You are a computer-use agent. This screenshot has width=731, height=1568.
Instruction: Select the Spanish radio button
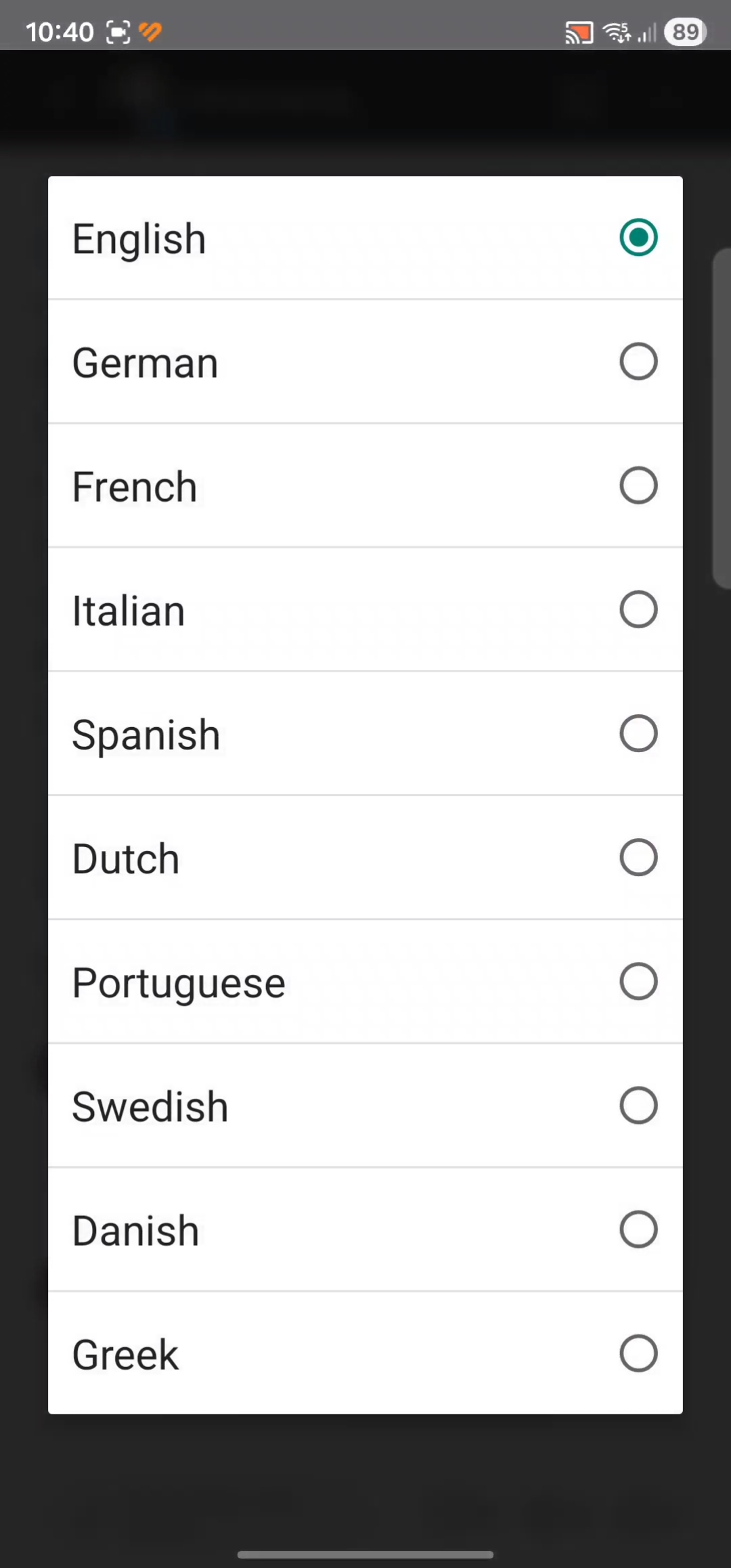pos(638,733)
